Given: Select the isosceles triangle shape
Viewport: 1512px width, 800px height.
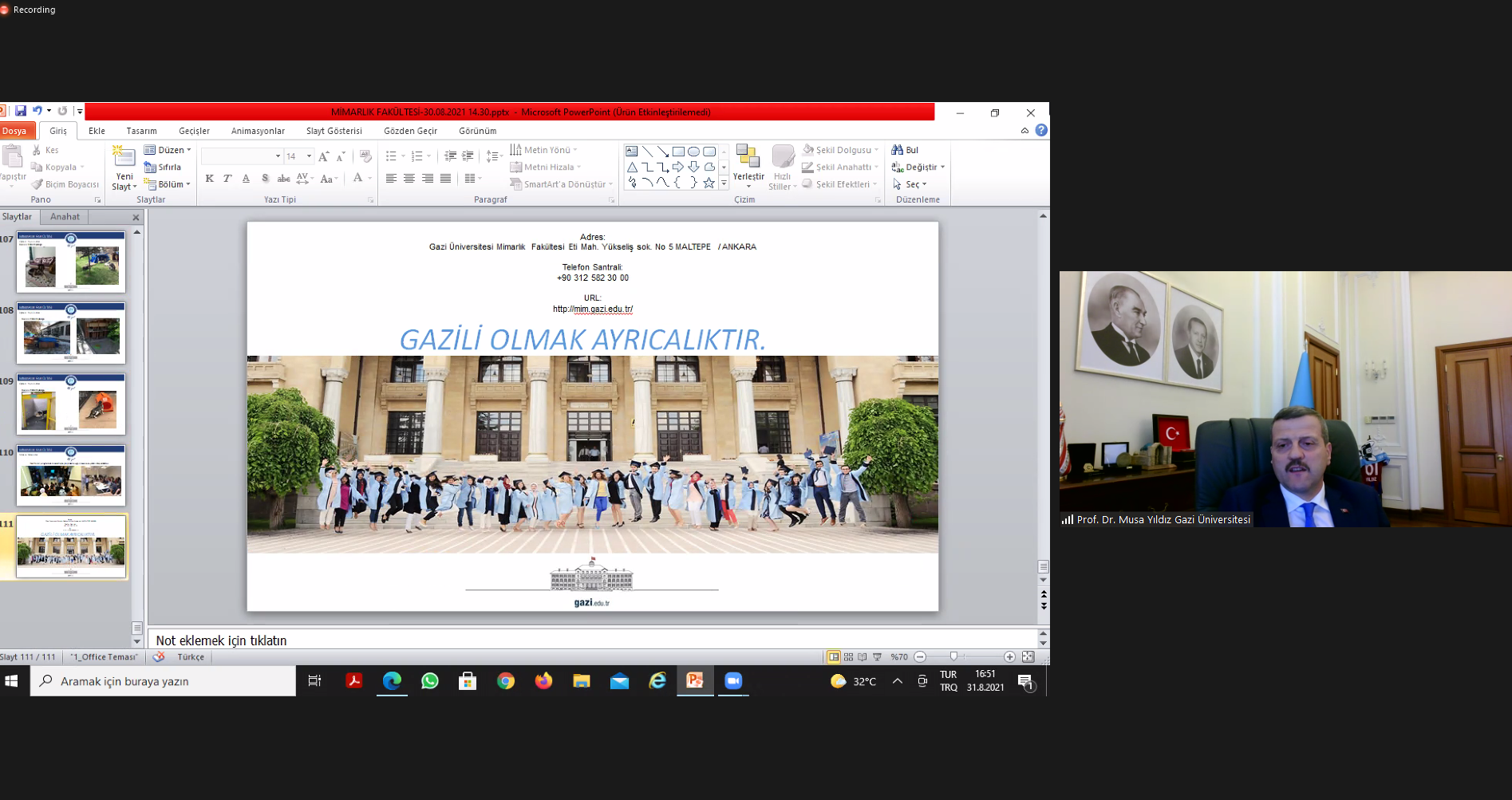Looking at the screenshot, I should (x=632, y=167).
